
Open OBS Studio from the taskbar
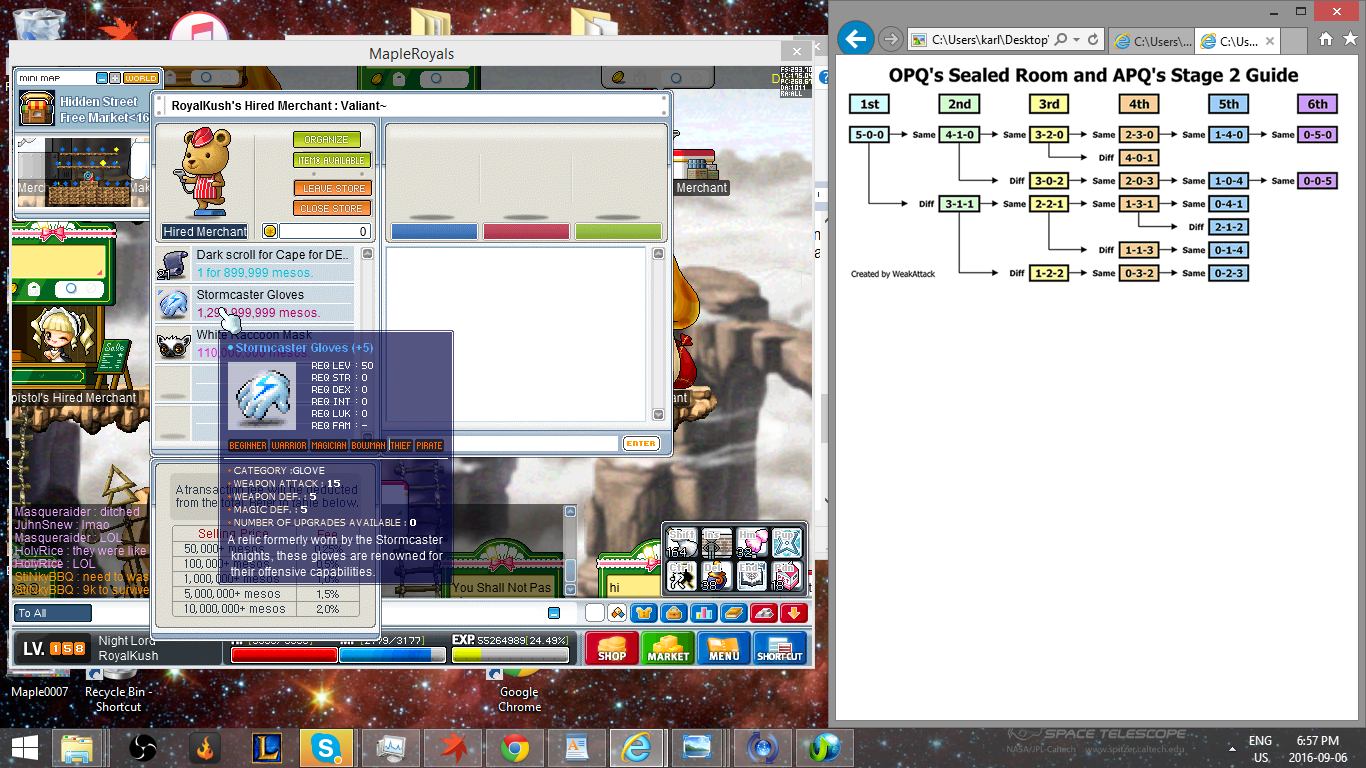[x=141, y=747]
